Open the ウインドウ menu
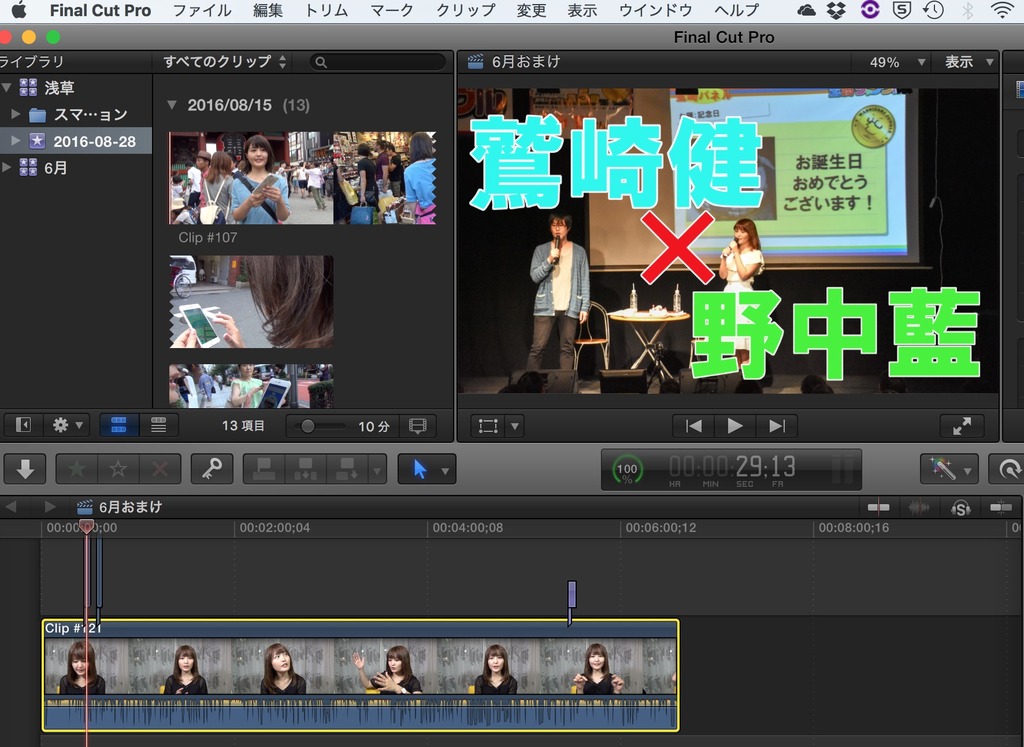1024x747 pixels. (655, 10)
